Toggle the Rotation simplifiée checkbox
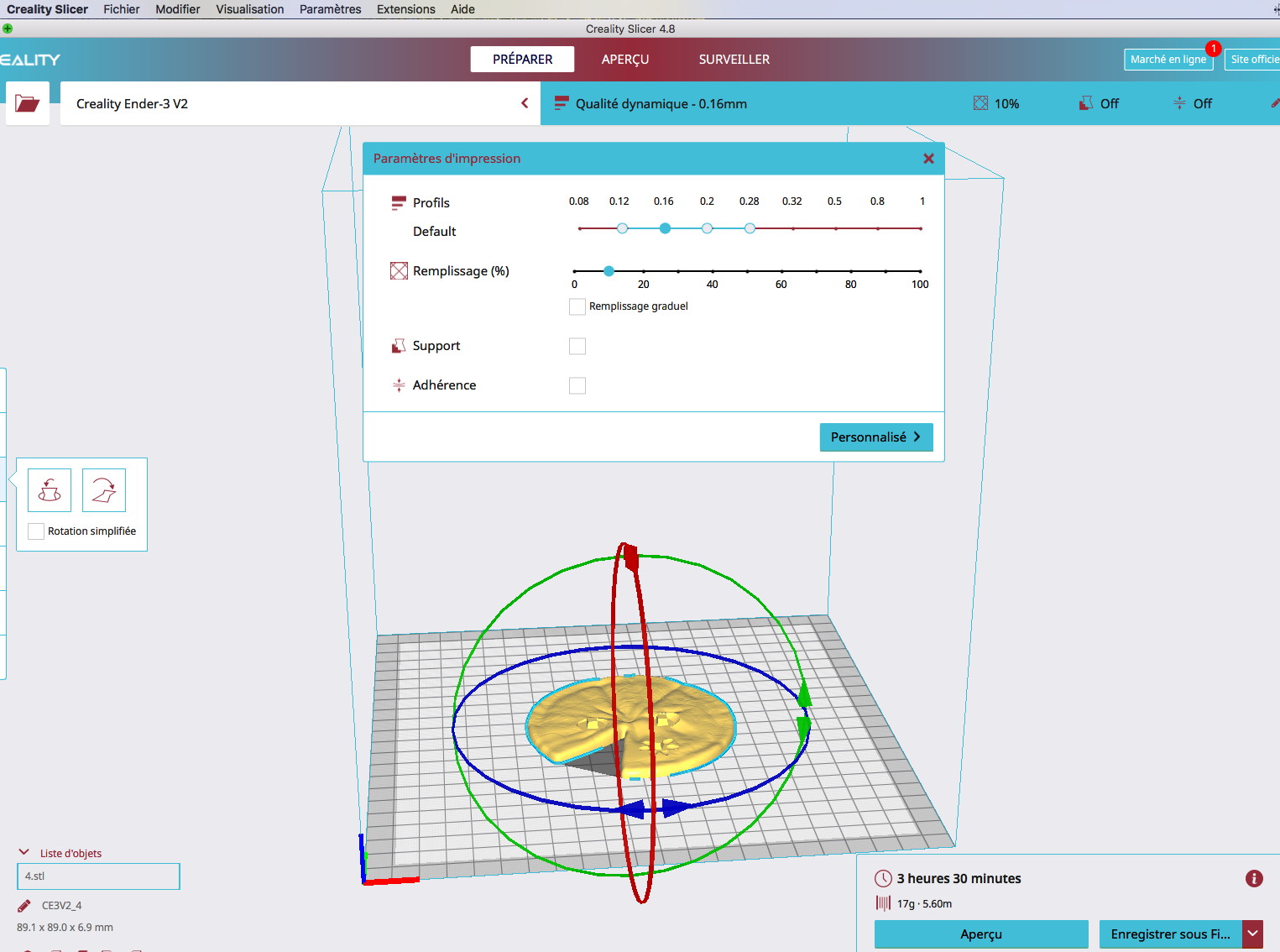Screen dimensions: 1280x952 [x=36, y=531]
